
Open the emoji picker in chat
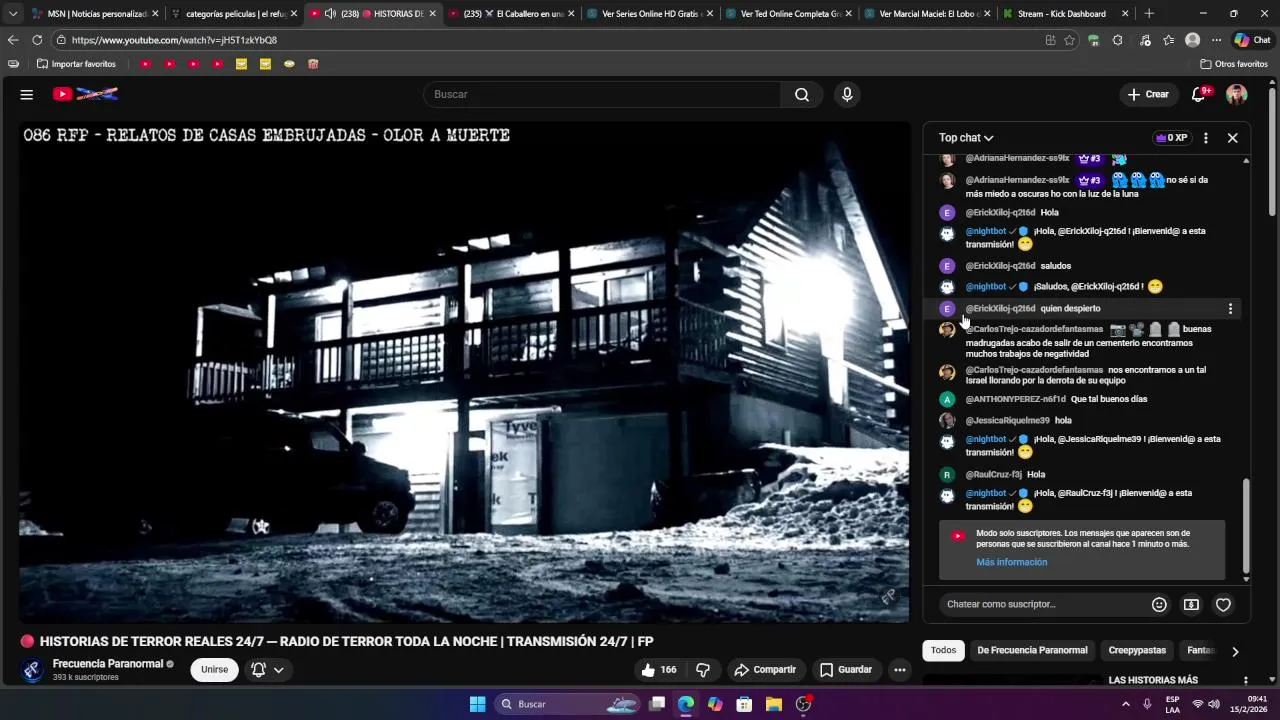tap(1159, 604)
